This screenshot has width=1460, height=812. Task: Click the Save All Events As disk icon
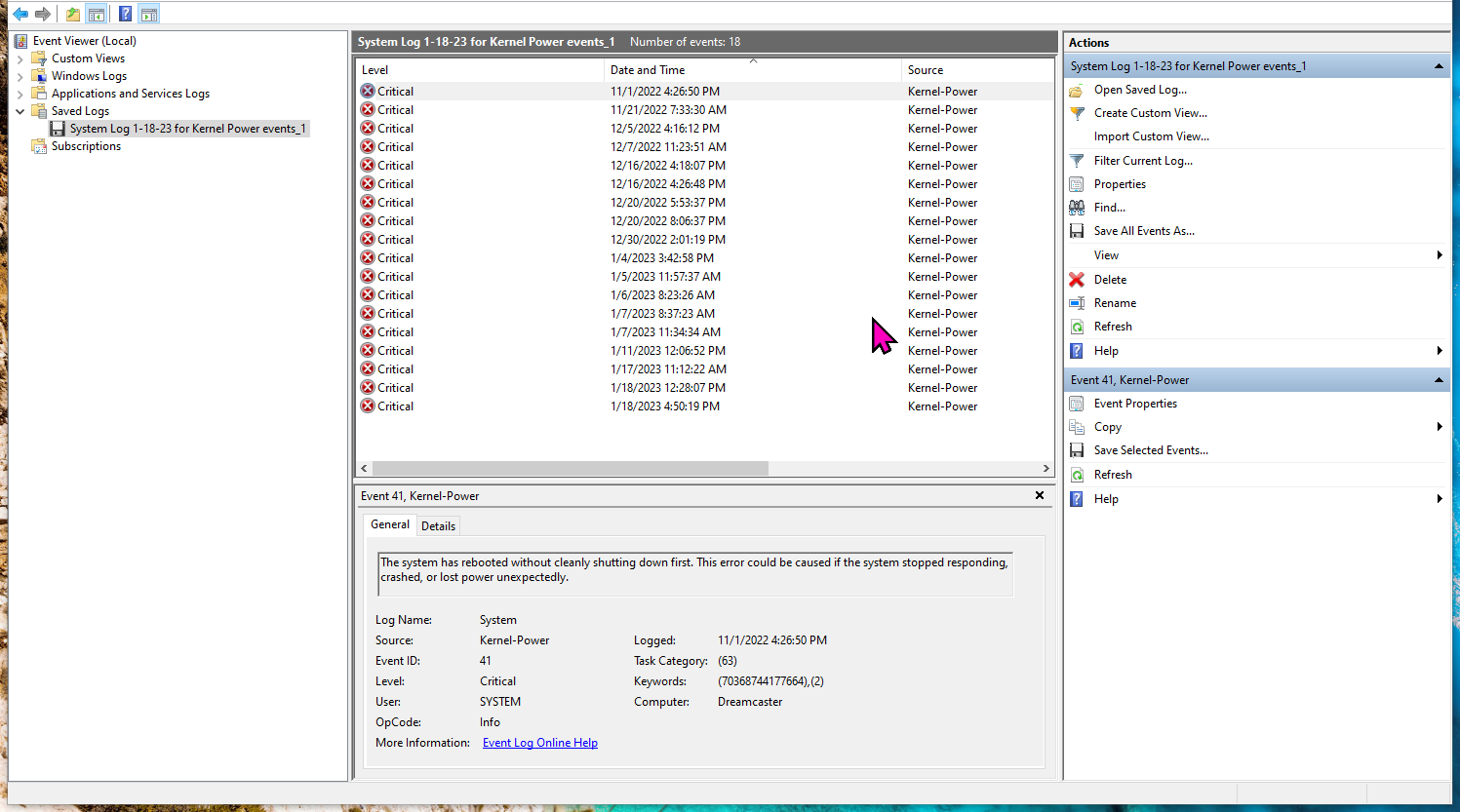[1077, 231]
